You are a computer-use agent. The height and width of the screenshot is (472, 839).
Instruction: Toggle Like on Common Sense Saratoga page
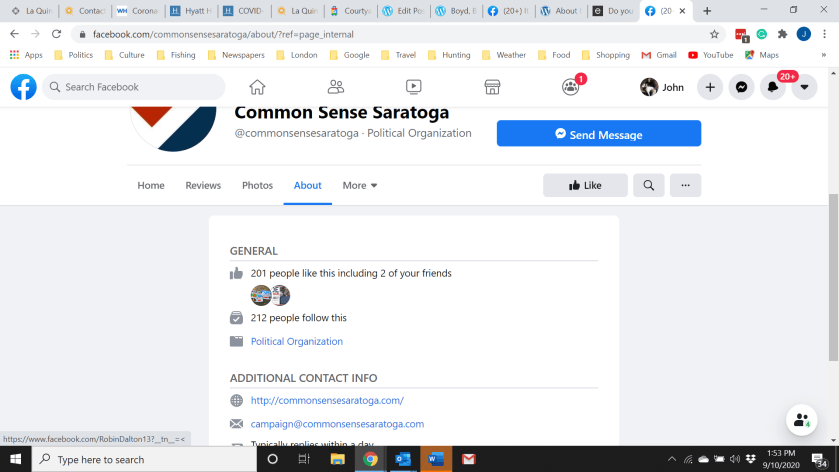point(585,185)
